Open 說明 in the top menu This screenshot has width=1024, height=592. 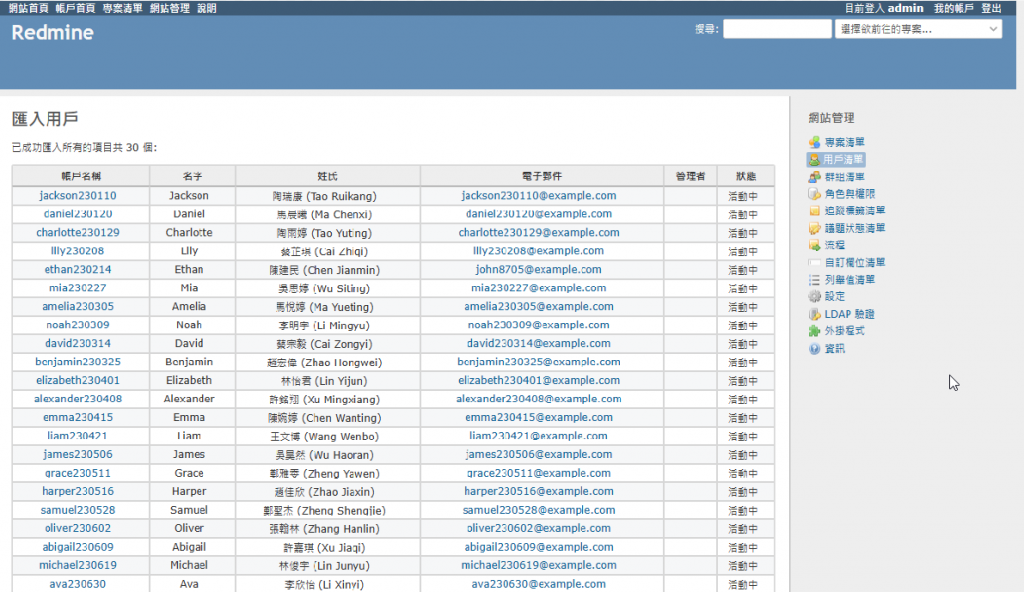207,8
